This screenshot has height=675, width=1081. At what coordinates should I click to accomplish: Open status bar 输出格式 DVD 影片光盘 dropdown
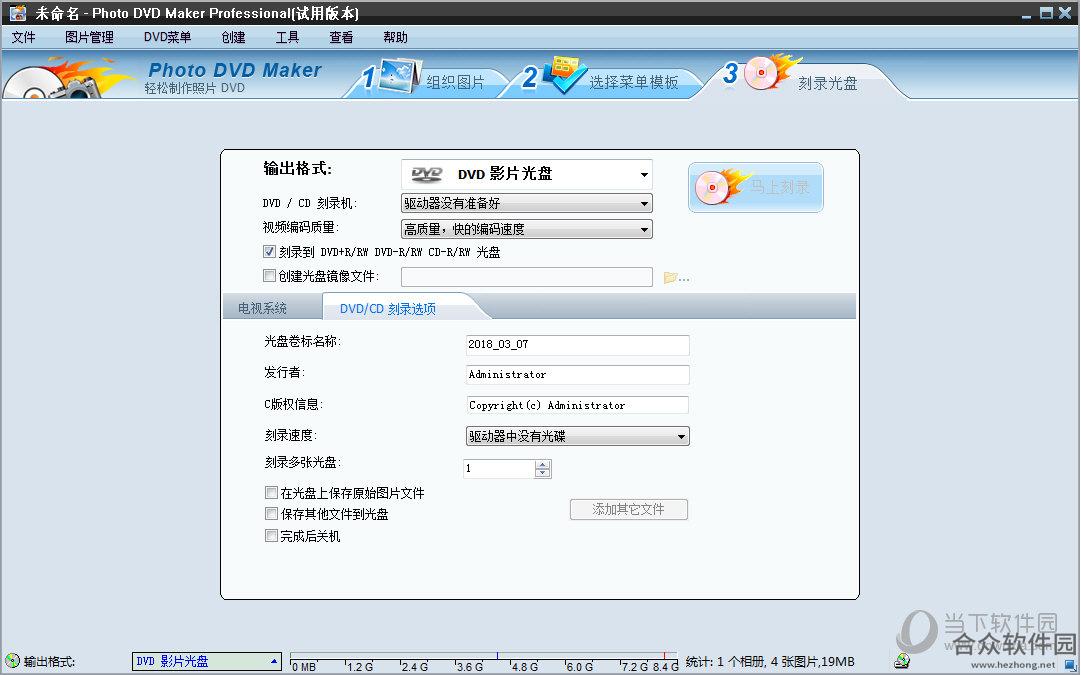(207, 661)
